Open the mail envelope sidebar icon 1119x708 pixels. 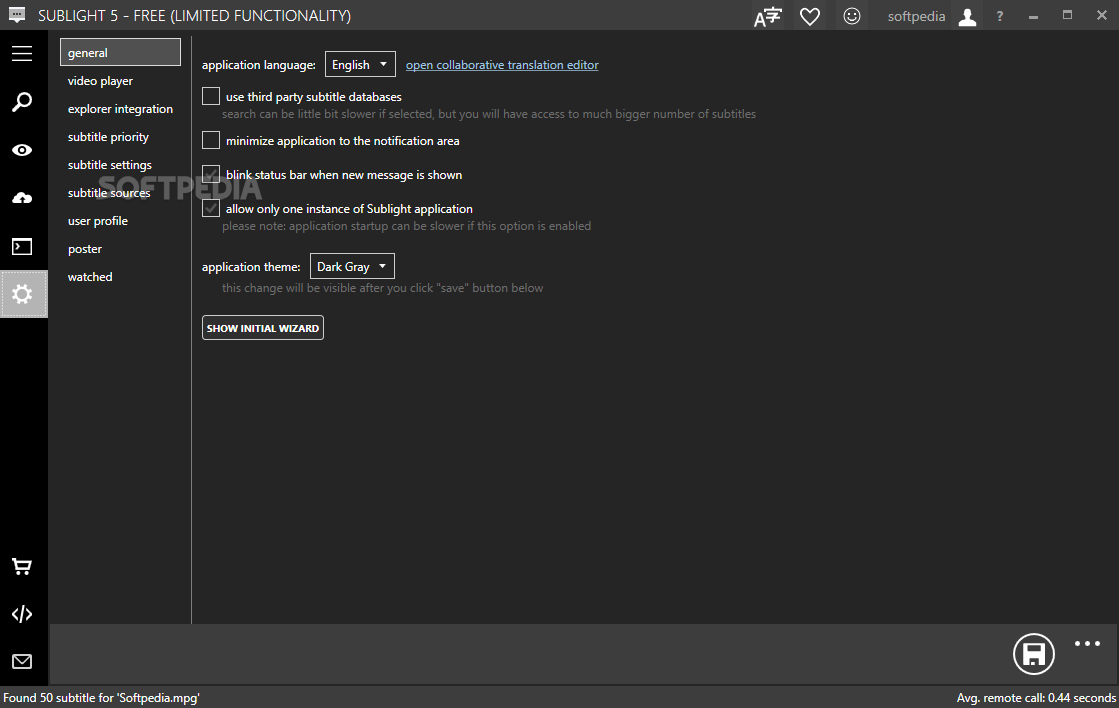pyautogui.click(x=22, y=662)
